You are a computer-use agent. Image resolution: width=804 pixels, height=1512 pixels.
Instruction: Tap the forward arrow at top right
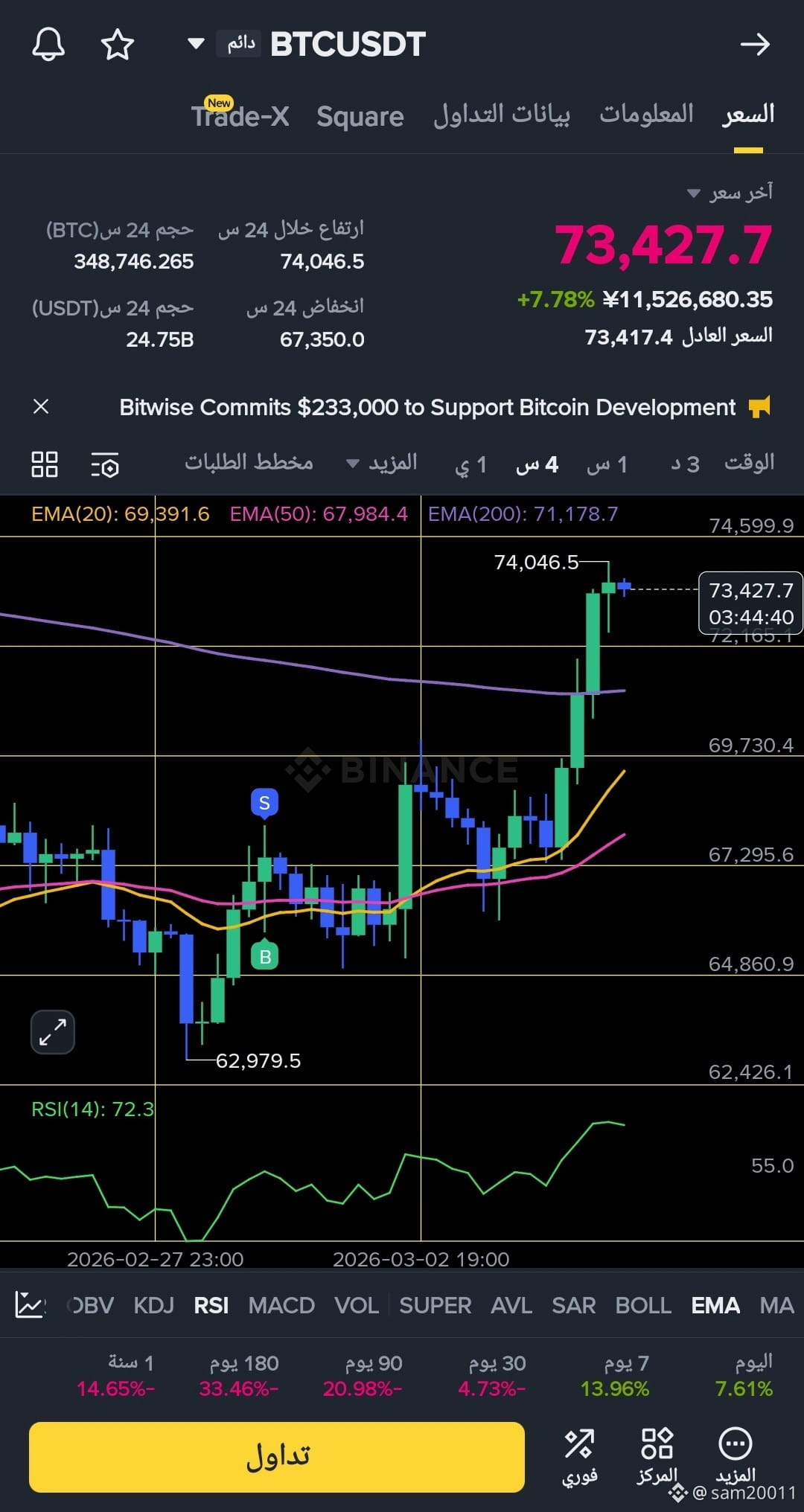[755, 45]
